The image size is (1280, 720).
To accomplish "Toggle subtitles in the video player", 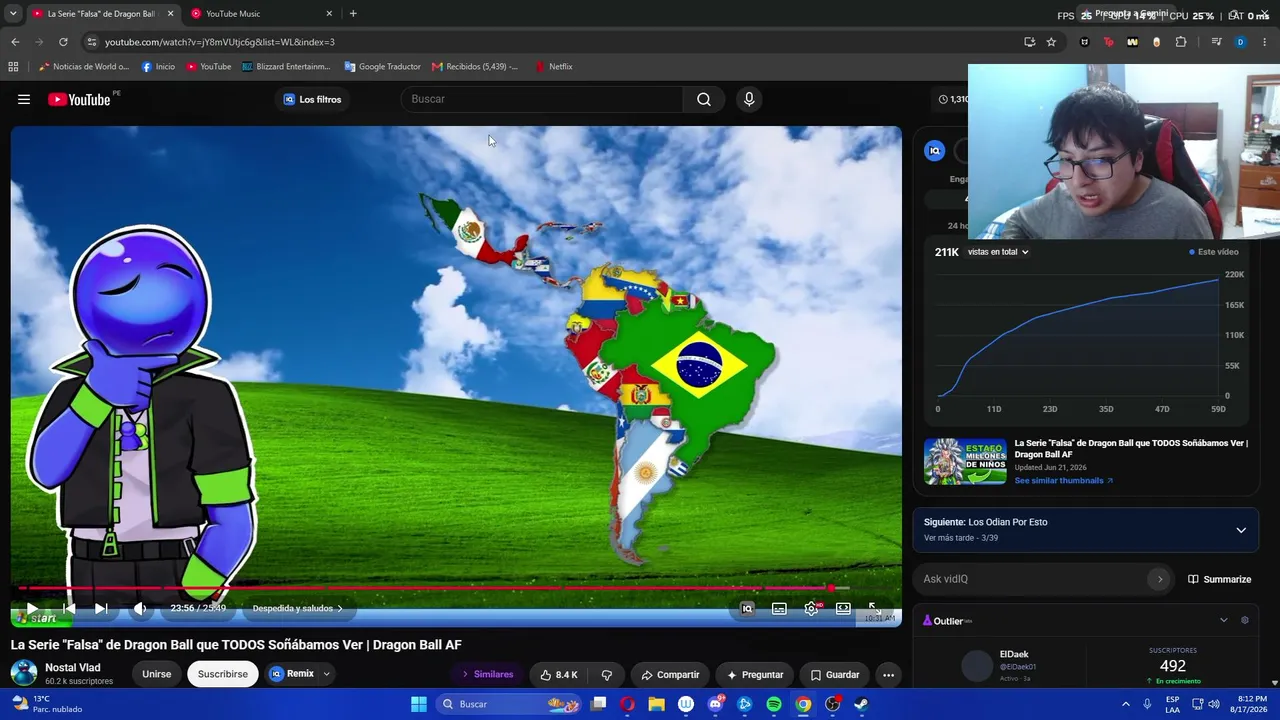I will 779,608.
